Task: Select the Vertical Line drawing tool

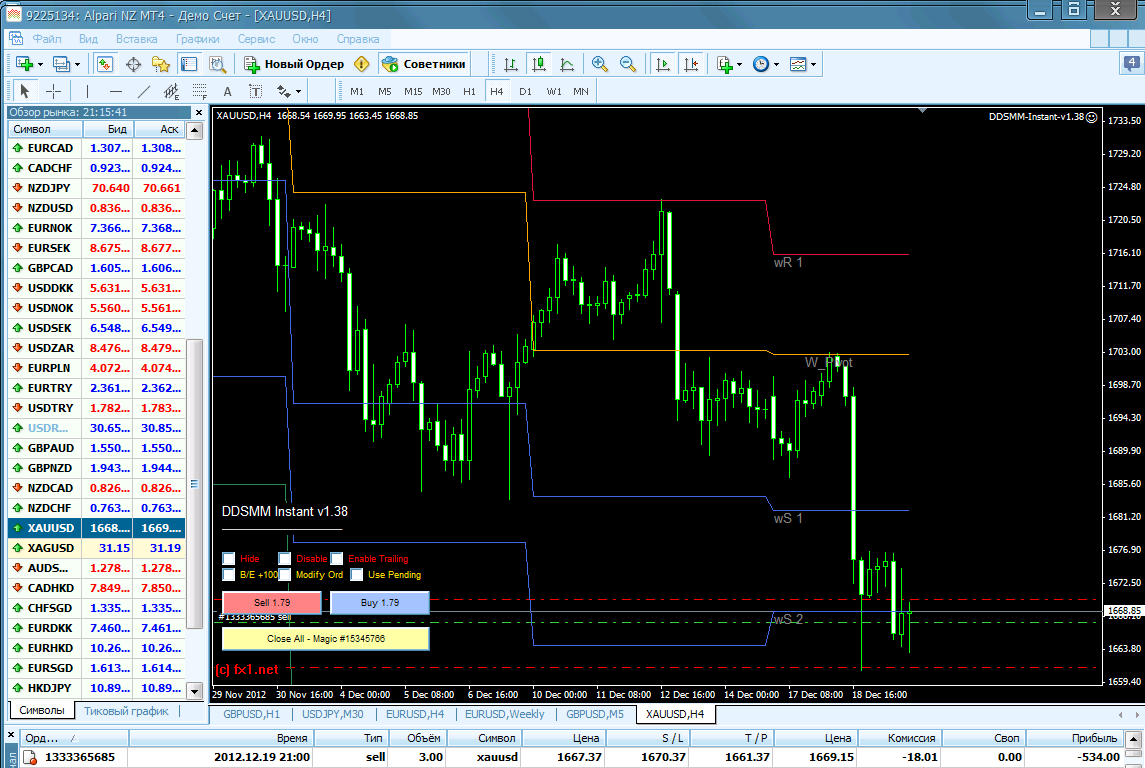Action: (87, 91)
